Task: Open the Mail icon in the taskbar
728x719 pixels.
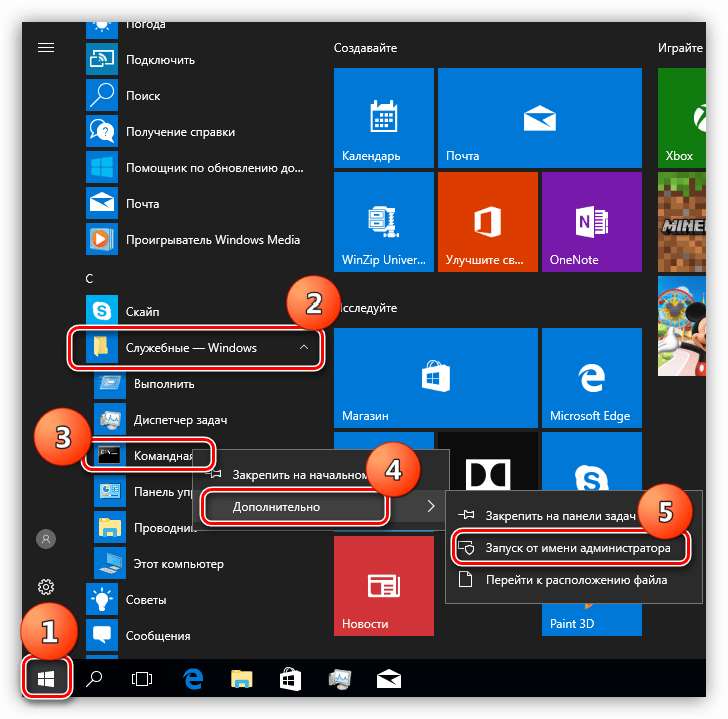Action: pyautogui.click(x=389, y=680)
